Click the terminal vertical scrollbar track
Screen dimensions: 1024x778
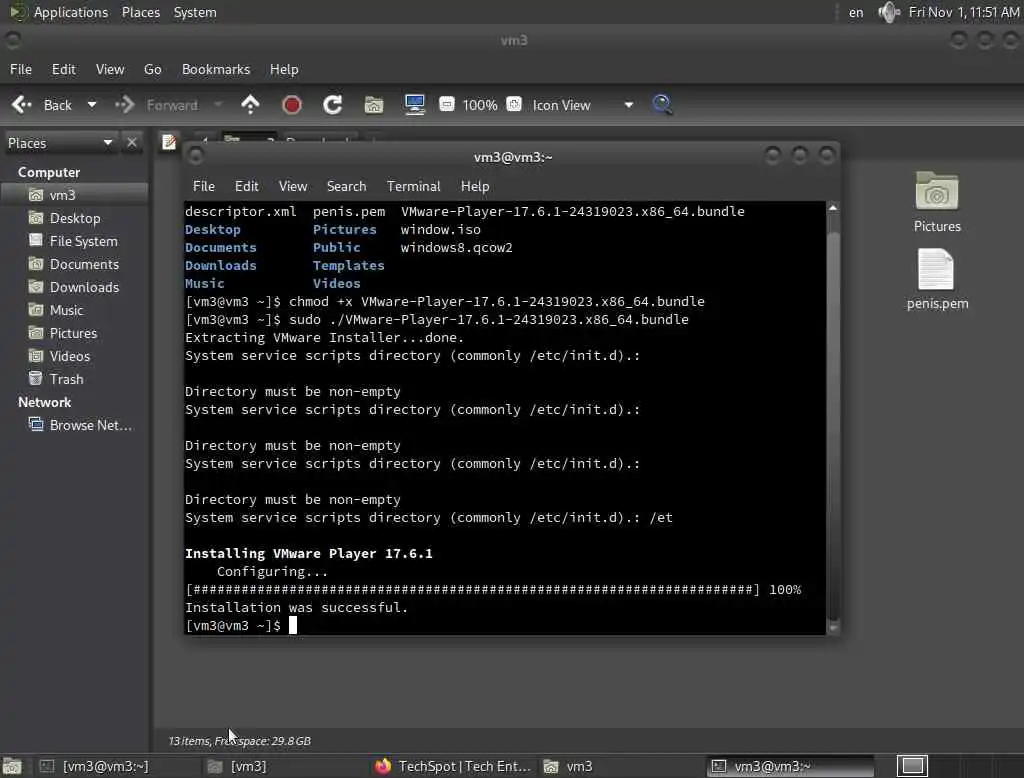click(833, 418)
